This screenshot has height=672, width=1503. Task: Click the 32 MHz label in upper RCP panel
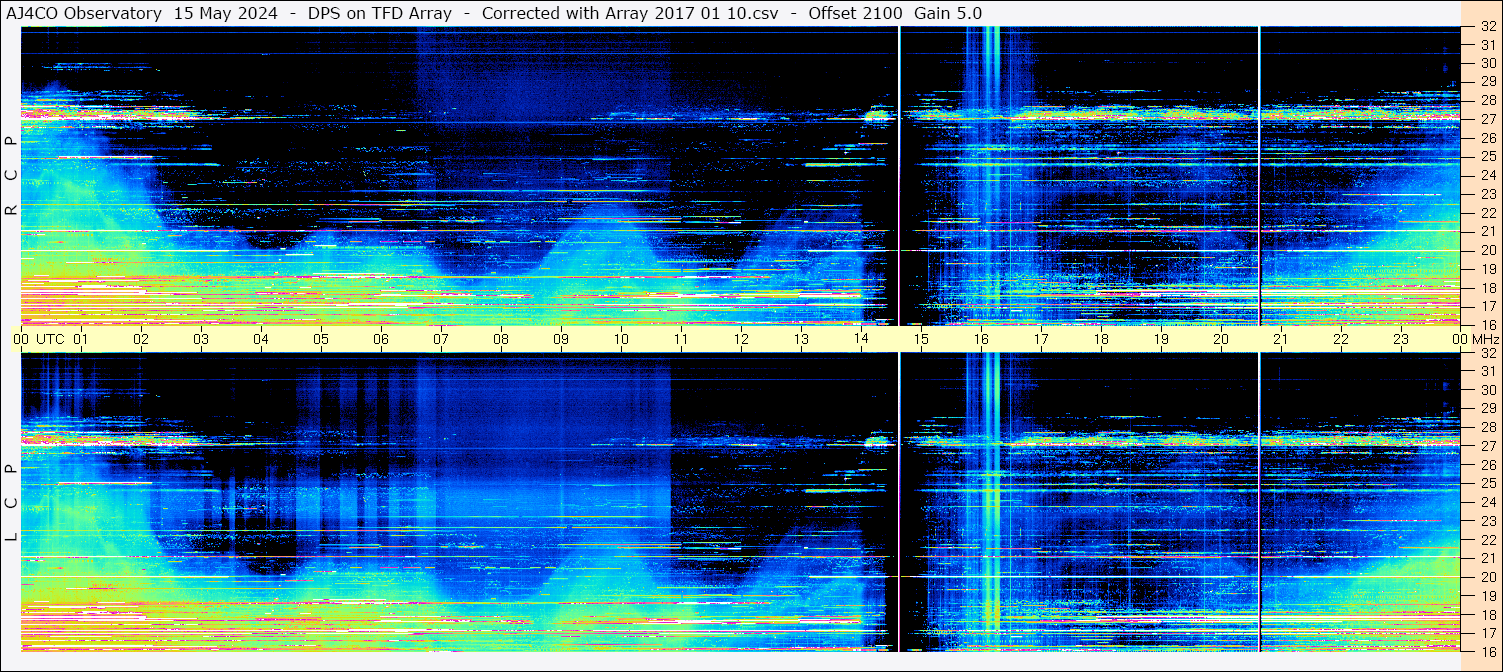tap(1488, 27)
